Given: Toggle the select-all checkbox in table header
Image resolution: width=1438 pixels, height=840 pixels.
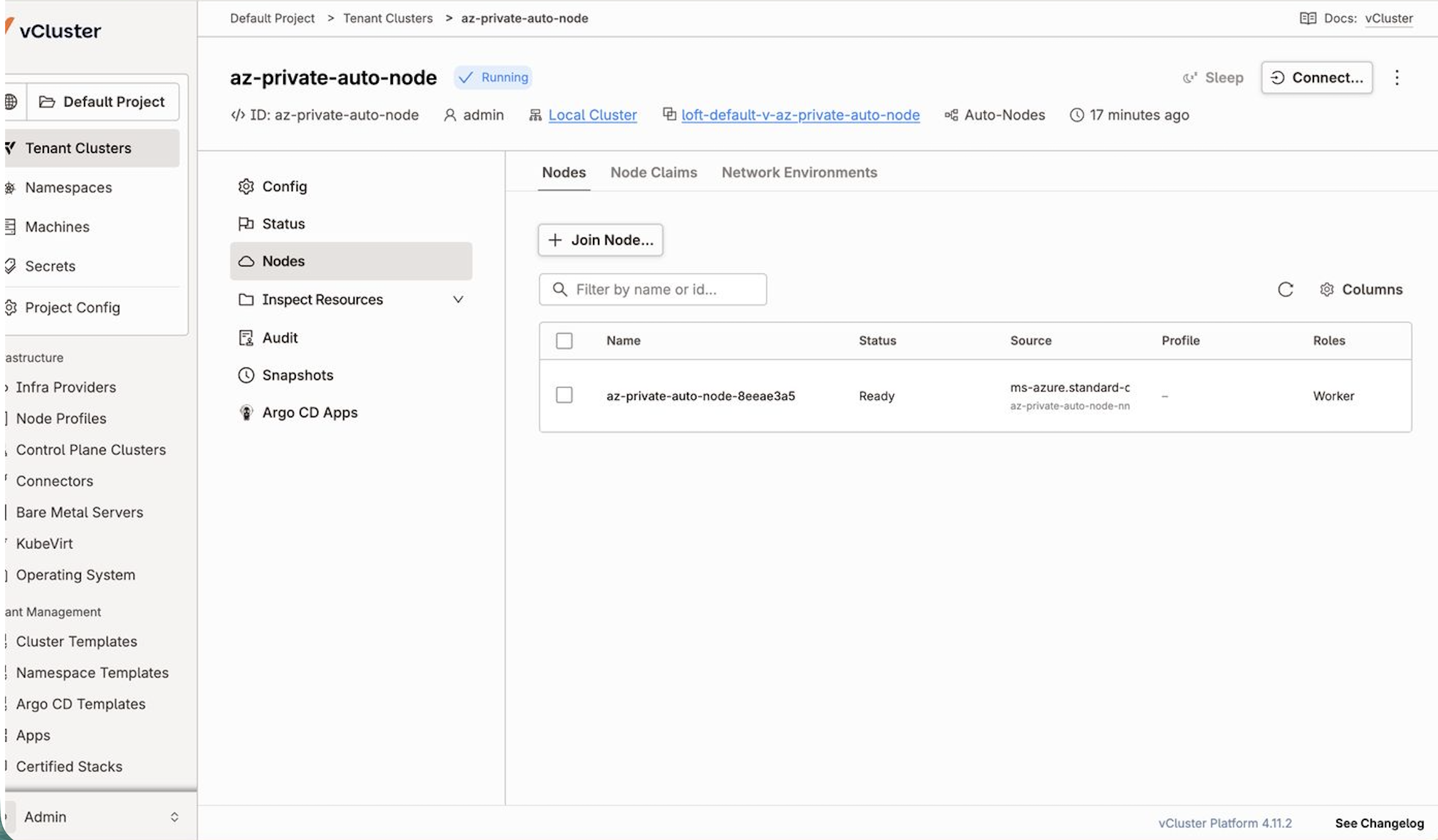Looking at the screenshot, I should [564, 340].
